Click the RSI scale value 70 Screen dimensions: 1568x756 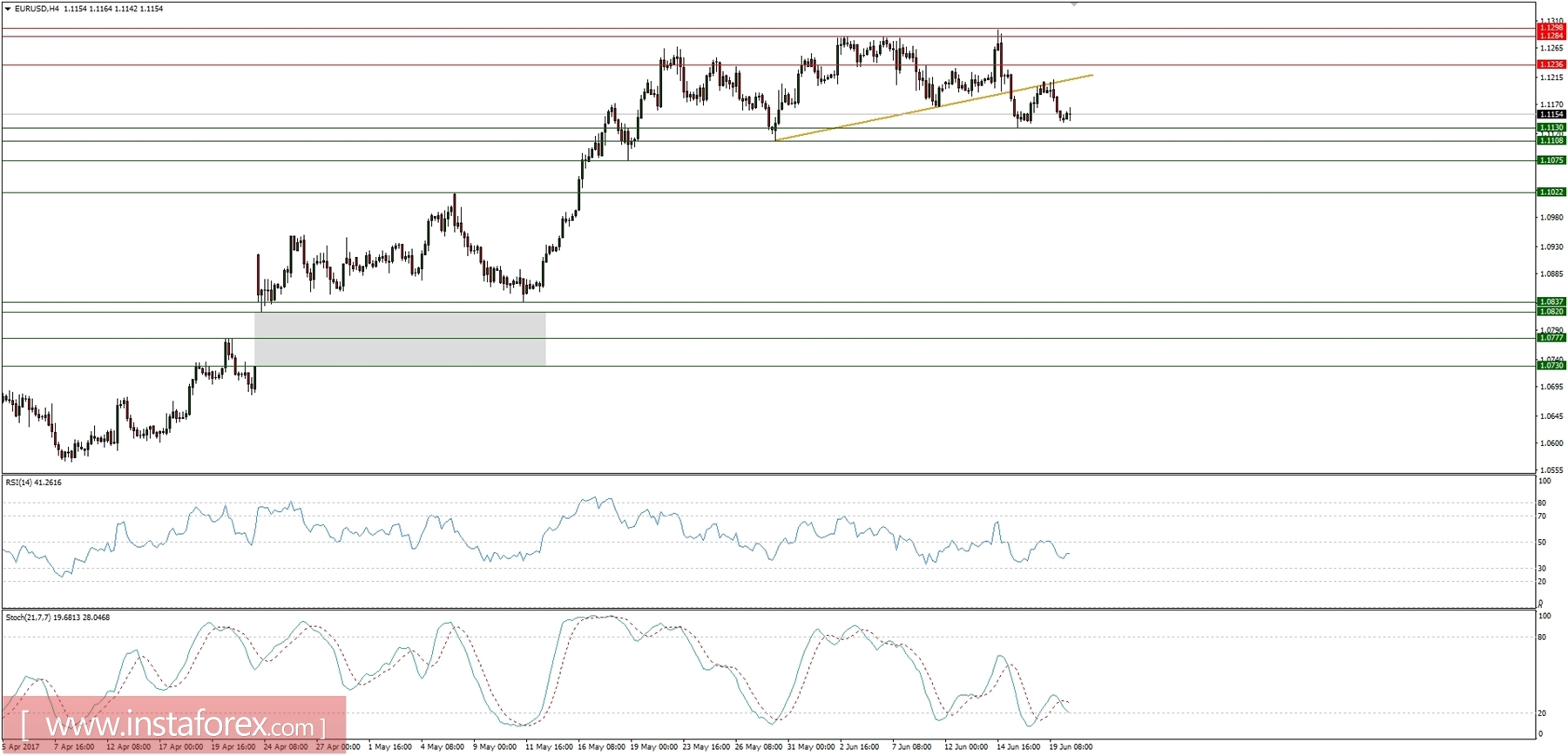click(x=1542, y=516)
